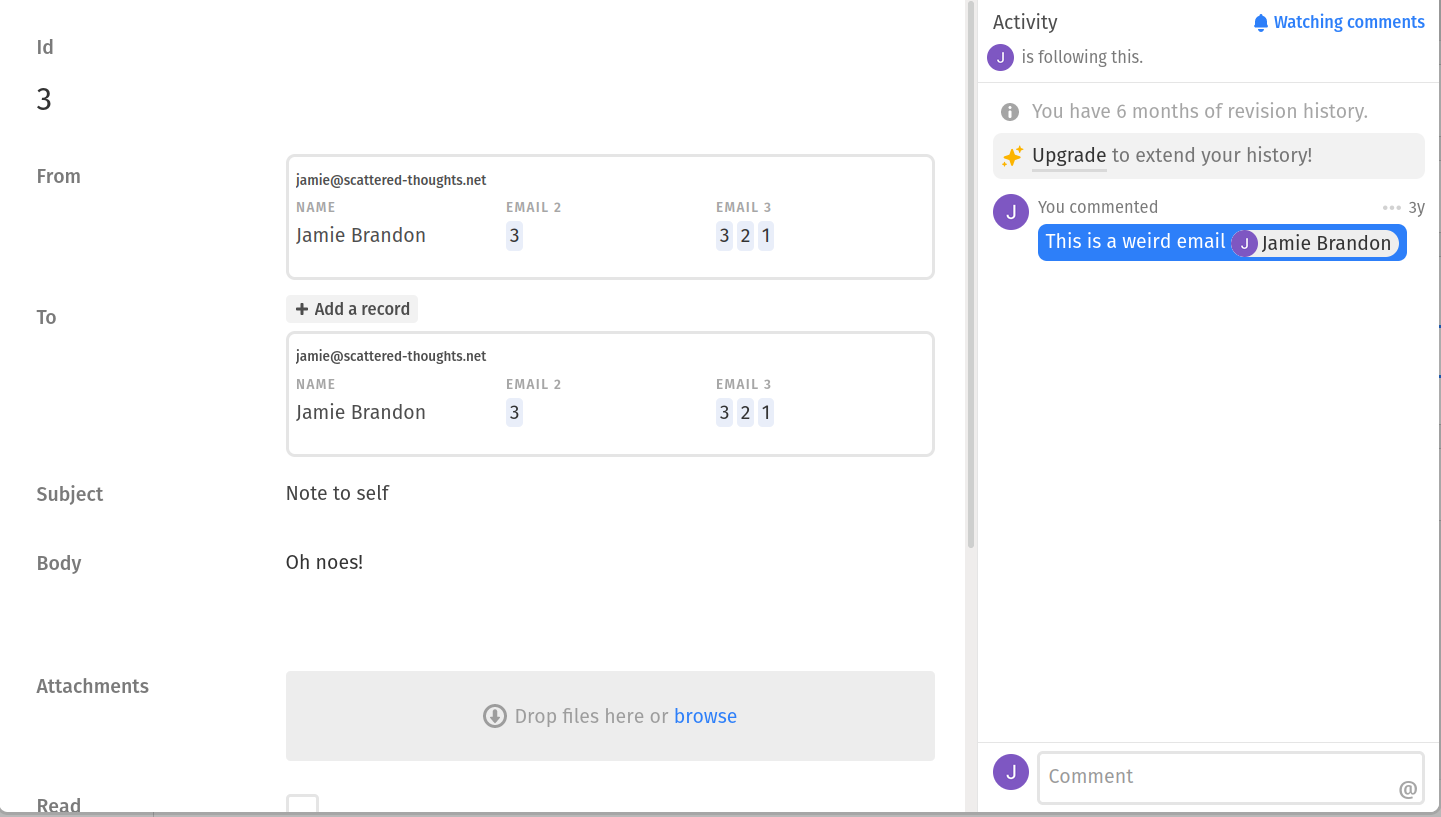Click the J avatar next to 'You commented'

pos(1011,212)
